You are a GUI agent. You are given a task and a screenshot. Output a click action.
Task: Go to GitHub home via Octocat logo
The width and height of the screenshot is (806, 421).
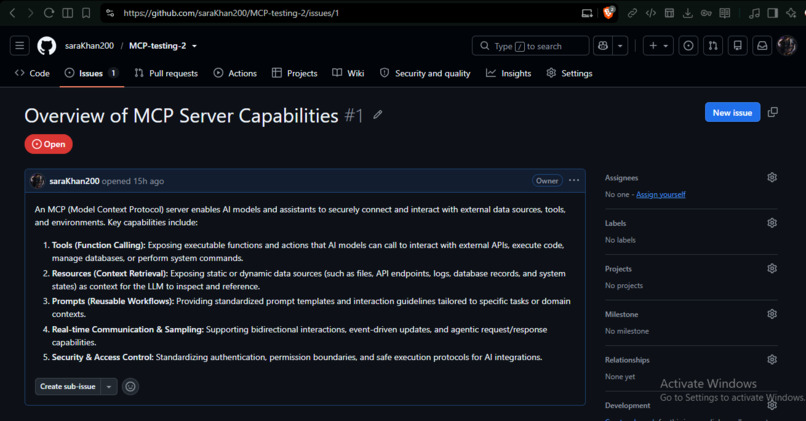tap(47, 46)
